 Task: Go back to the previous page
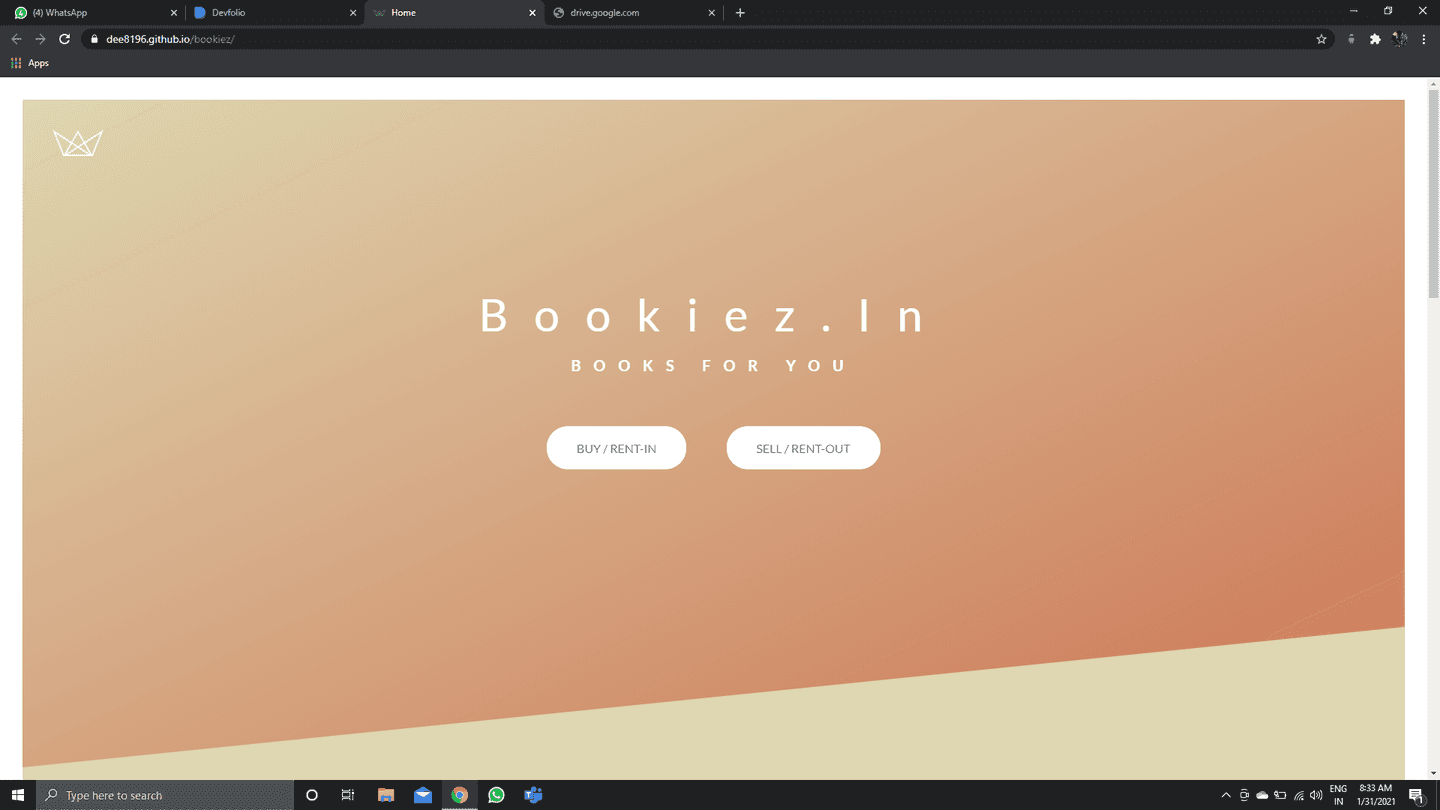click(16, 39)
